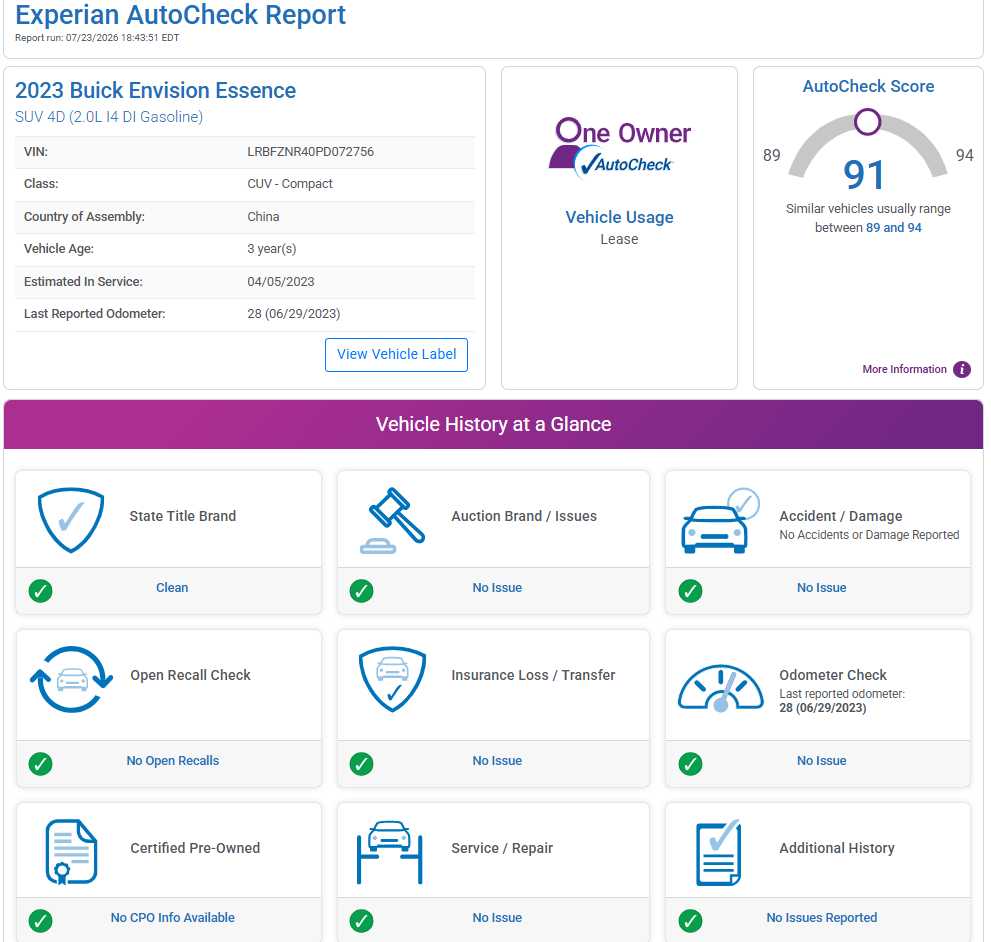Click green check in Auction Brand card
Screen dimensions: 991x942
coord(362,590)
